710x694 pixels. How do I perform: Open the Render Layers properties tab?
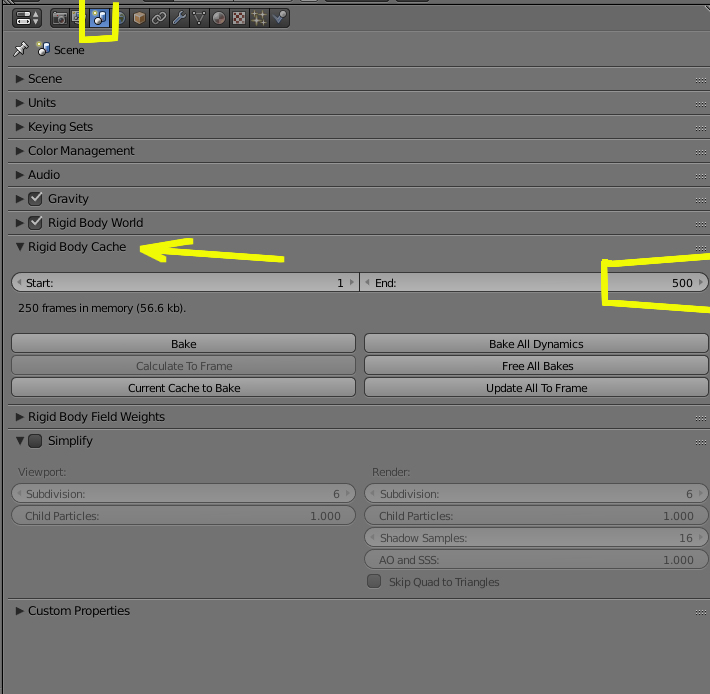(77, 18)
